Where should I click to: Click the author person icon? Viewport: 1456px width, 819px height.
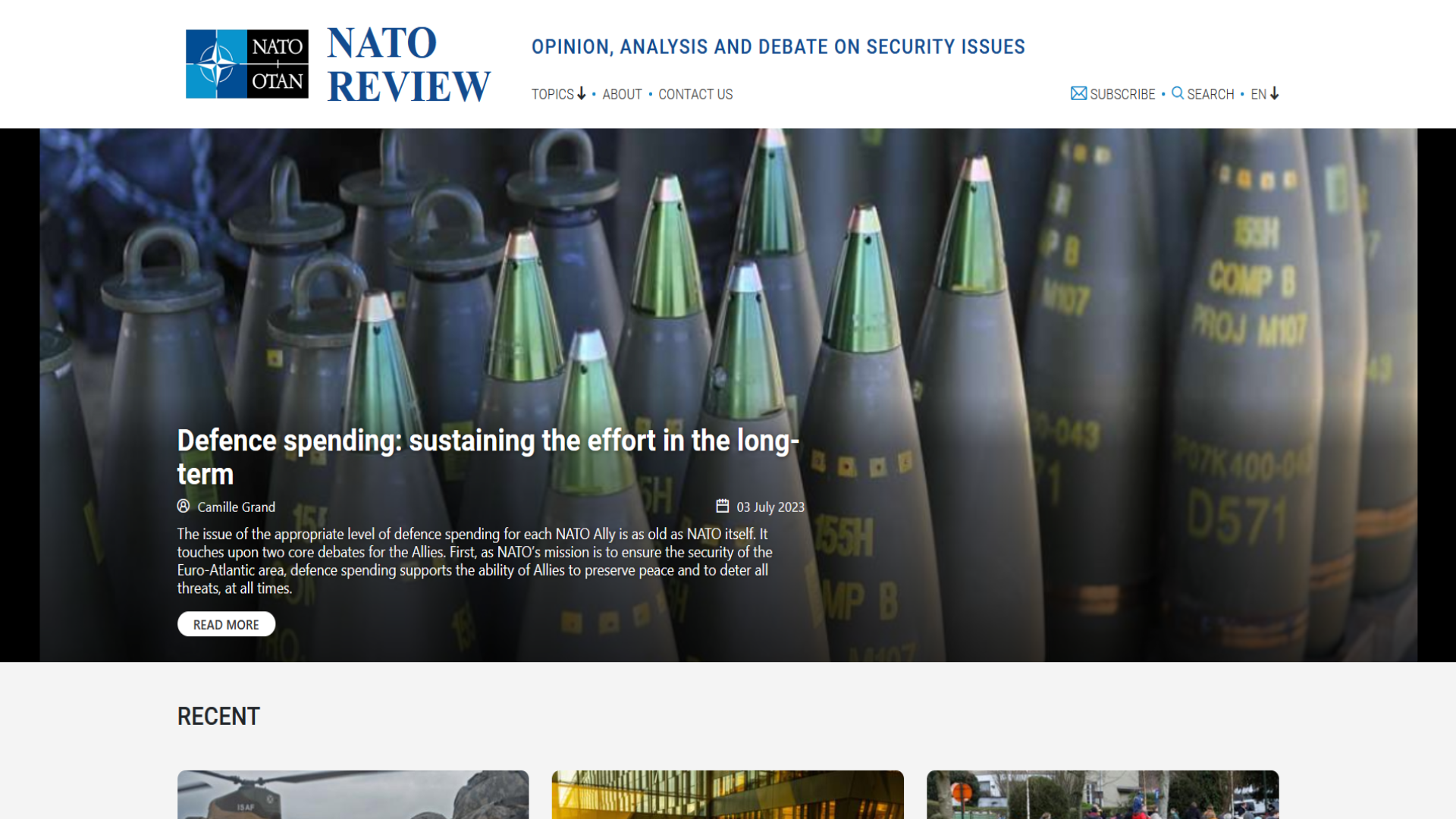[184, 506]
